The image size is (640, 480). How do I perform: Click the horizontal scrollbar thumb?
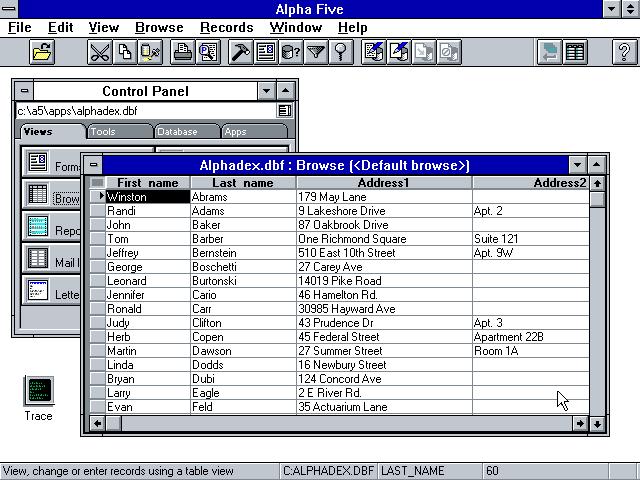point(114,424)
